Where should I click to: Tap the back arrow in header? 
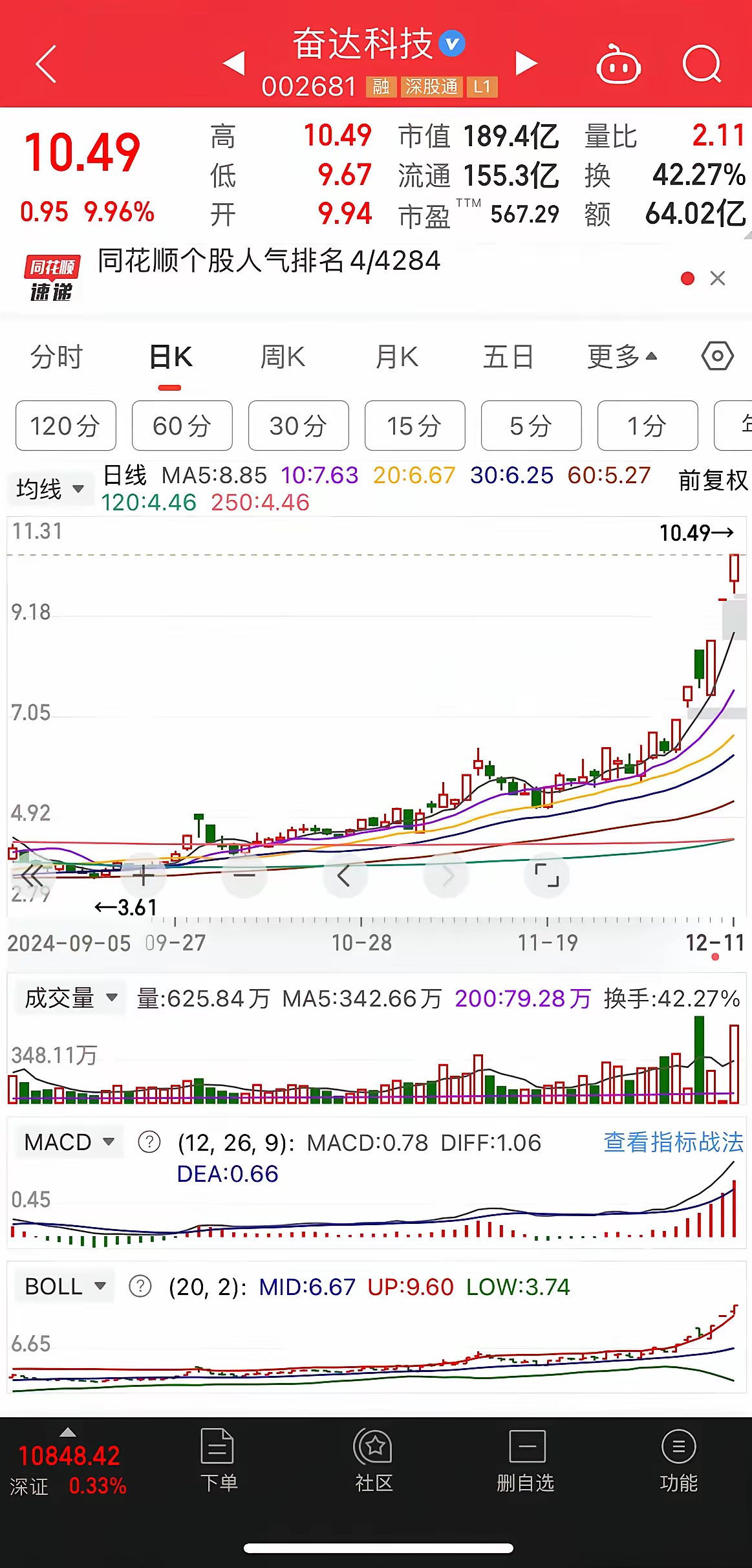46,64
